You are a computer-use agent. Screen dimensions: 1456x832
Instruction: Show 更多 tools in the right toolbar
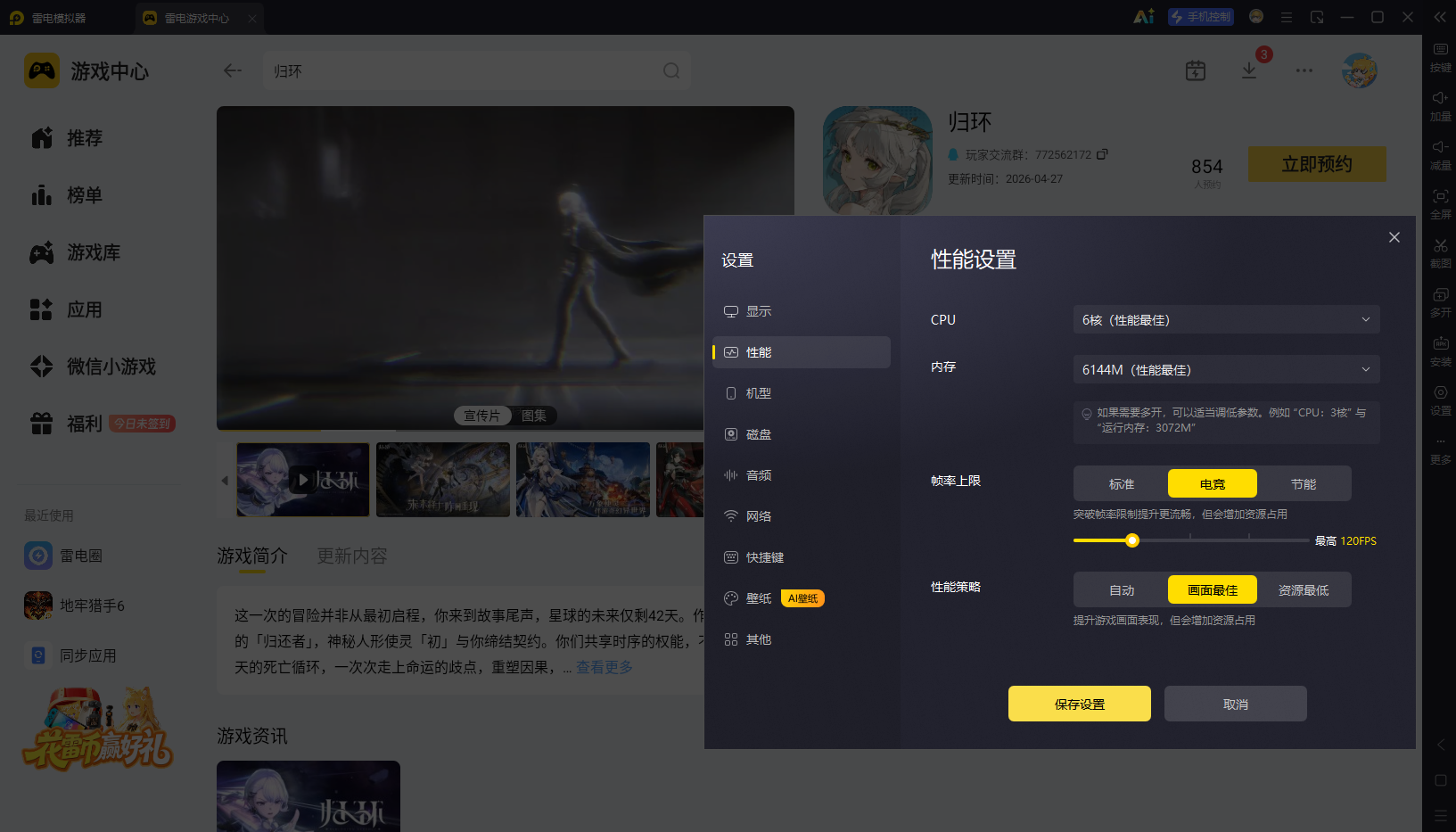[1440, 449]
